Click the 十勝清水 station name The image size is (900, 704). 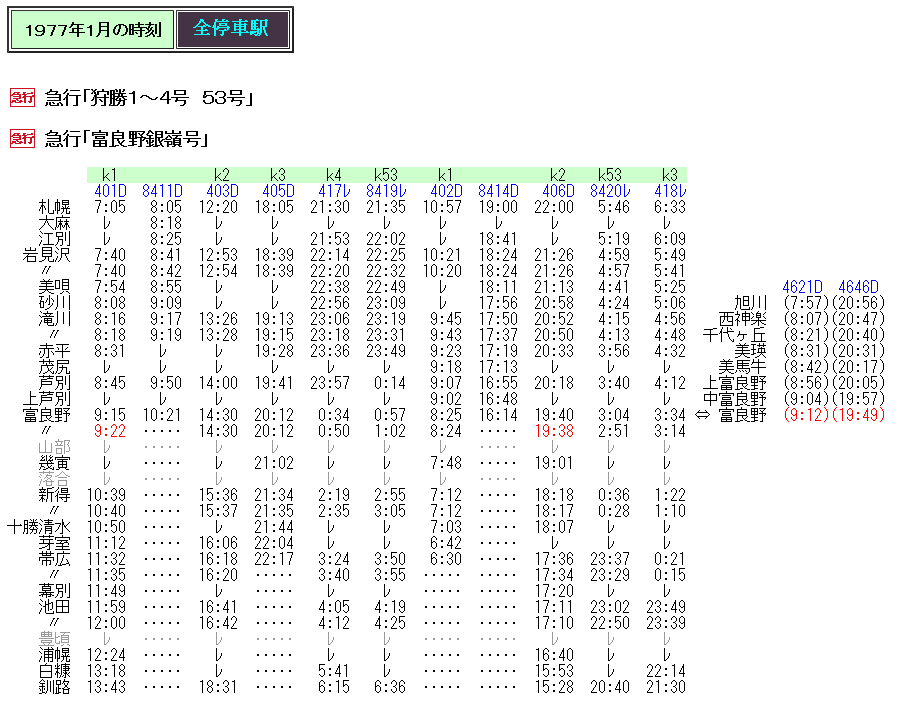(x=39, y=527)
